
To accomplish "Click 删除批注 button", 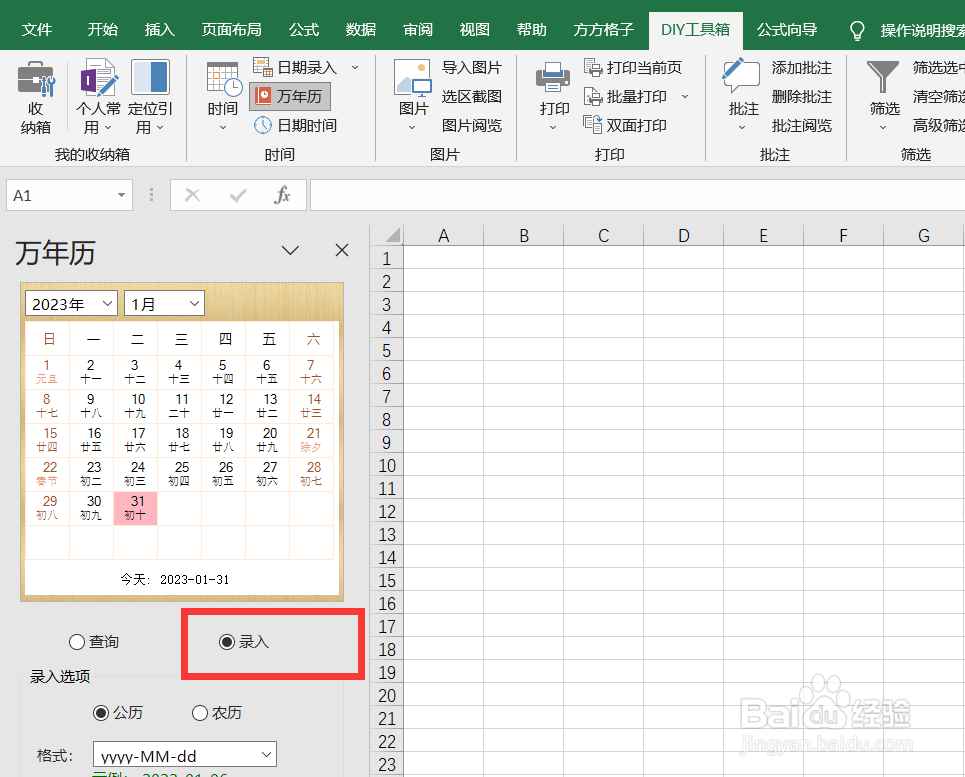I will point(801,97).
